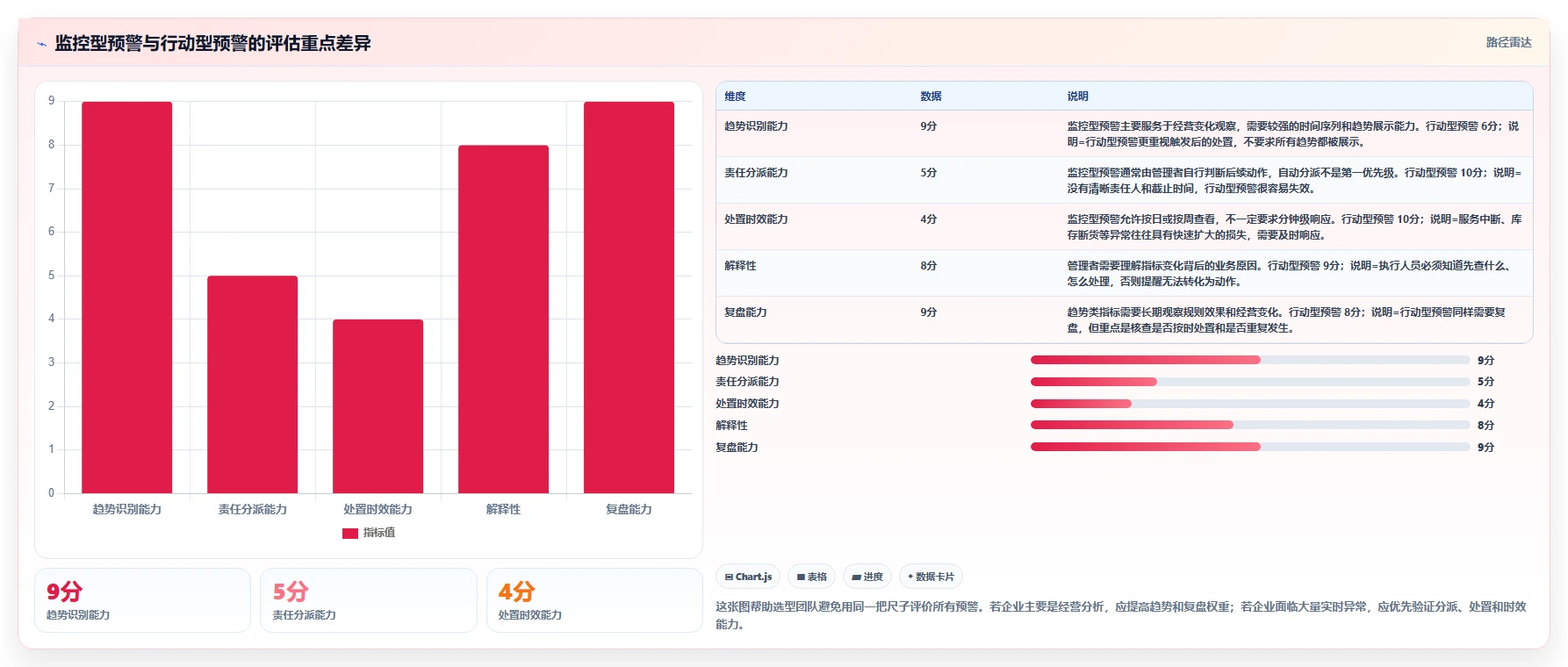The image size is (1568, 667).
Task: Click the 解释性 chart axis label
Action: tap(504, 509)
